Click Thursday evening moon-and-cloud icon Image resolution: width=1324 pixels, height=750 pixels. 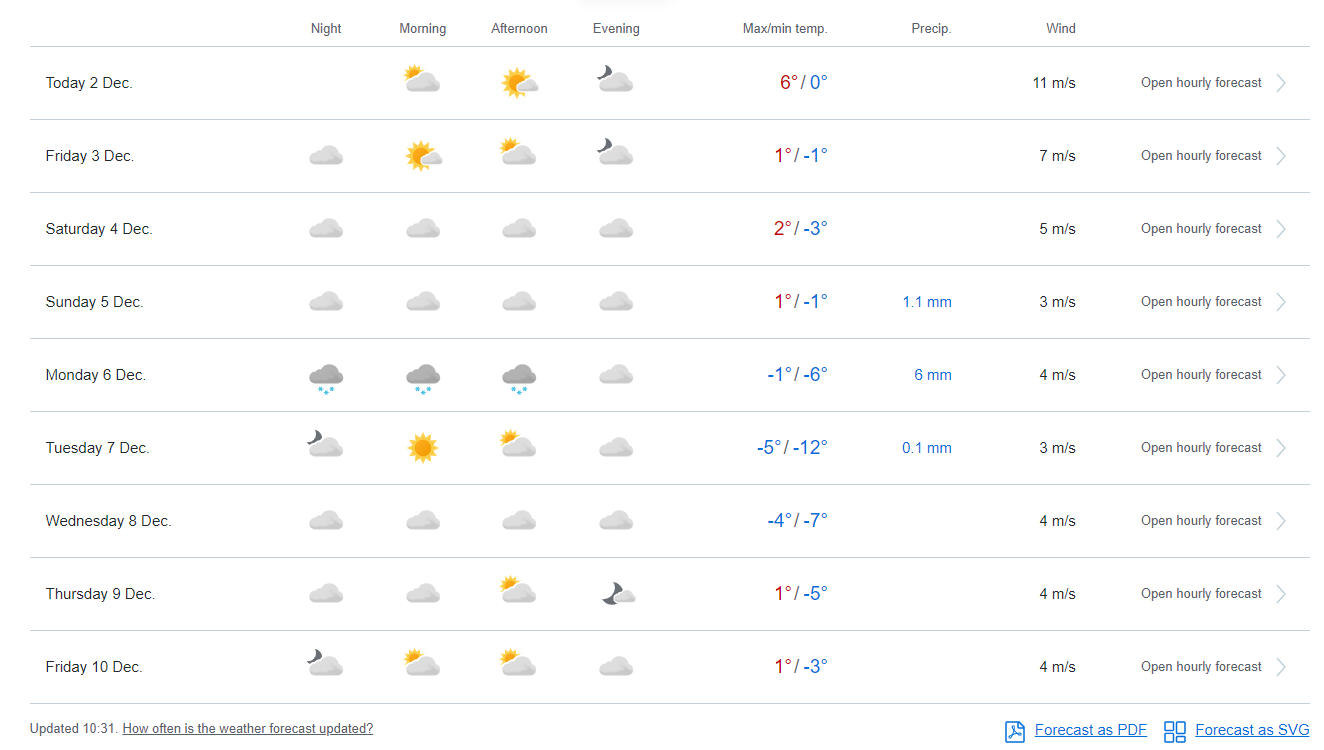coord(617,594)
